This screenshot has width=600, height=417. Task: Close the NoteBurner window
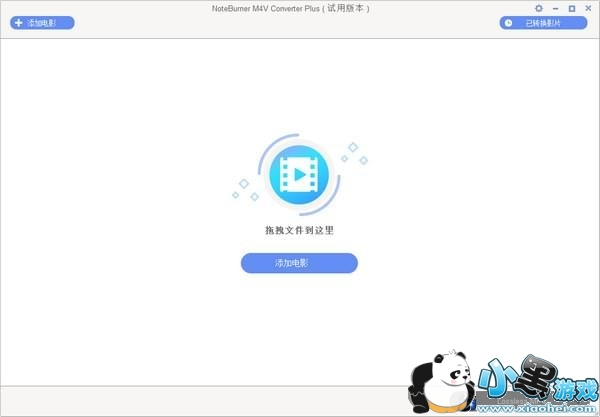[x=588, y=8]
